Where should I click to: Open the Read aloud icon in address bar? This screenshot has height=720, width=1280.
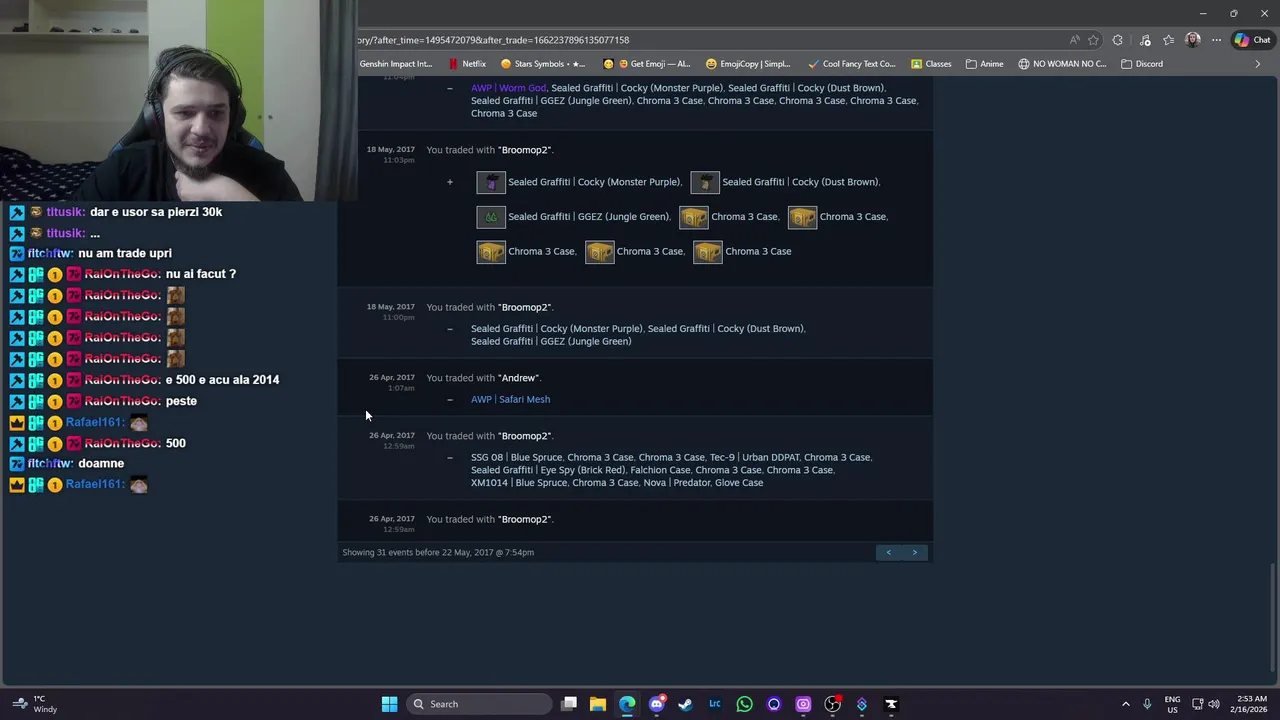point(1074,40)
